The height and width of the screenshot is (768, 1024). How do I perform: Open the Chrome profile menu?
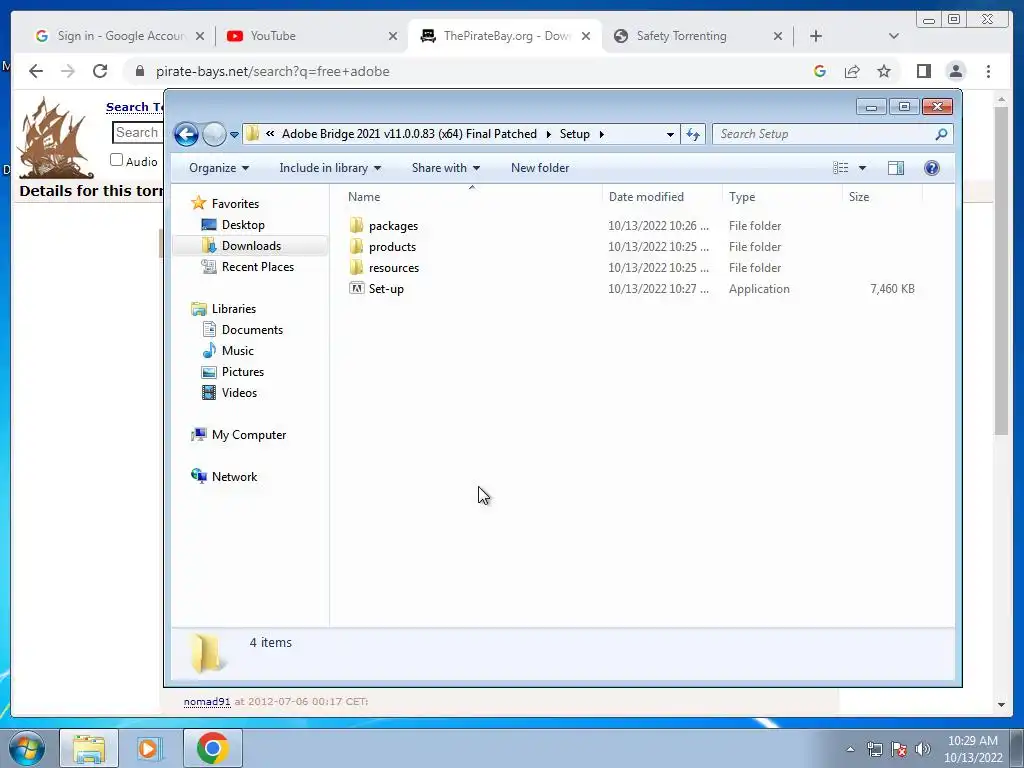(x=956, y=71)
